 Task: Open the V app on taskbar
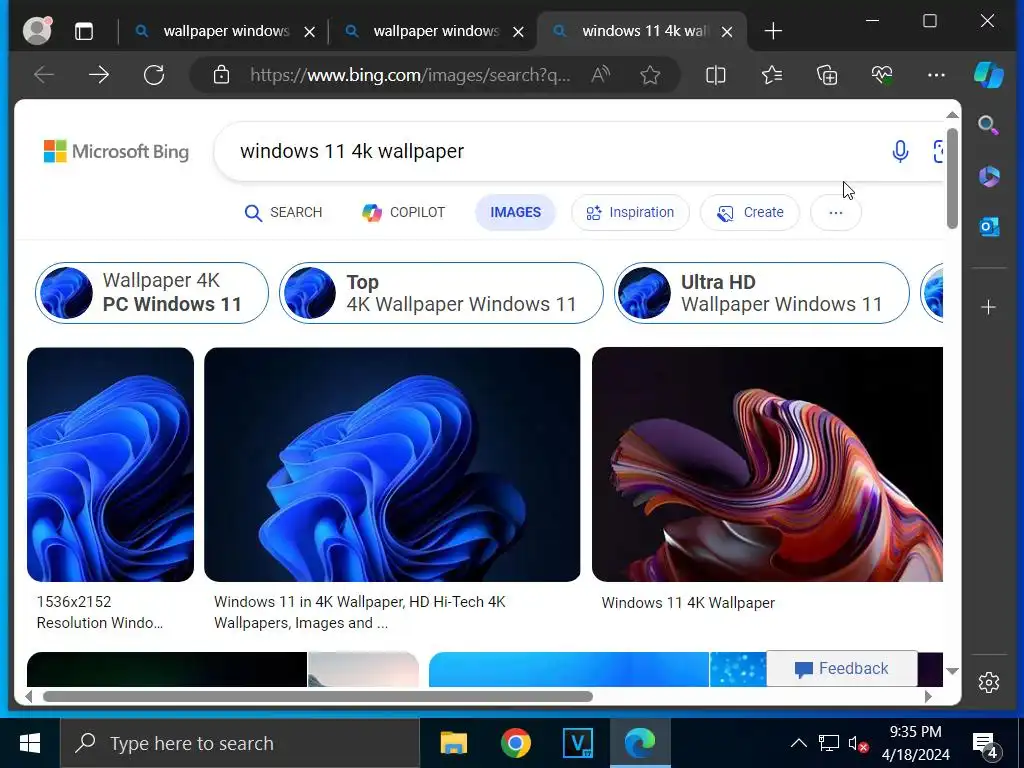578,743
